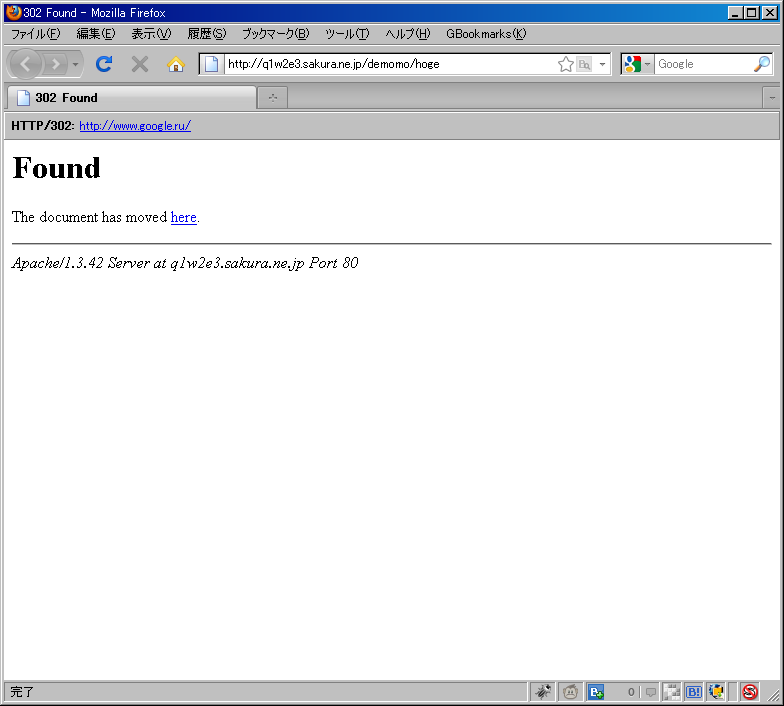784x706 pixels.
Task: Click the 完了 status bar text
Action: (22, 692)
